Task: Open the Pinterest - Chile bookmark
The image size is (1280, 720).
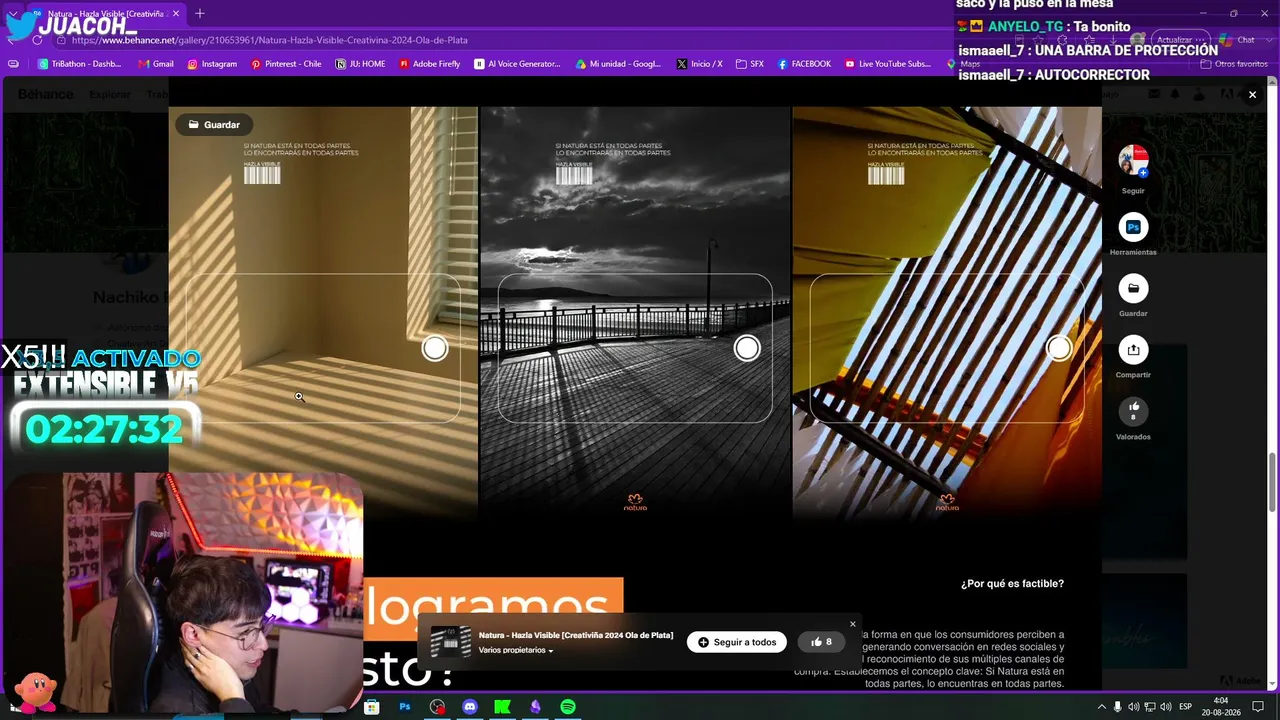Action: click(286, 64)
